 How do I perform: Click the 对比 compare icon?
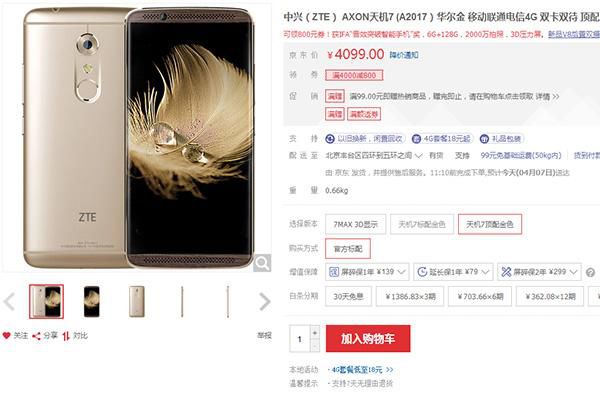[x=66, y=336]
